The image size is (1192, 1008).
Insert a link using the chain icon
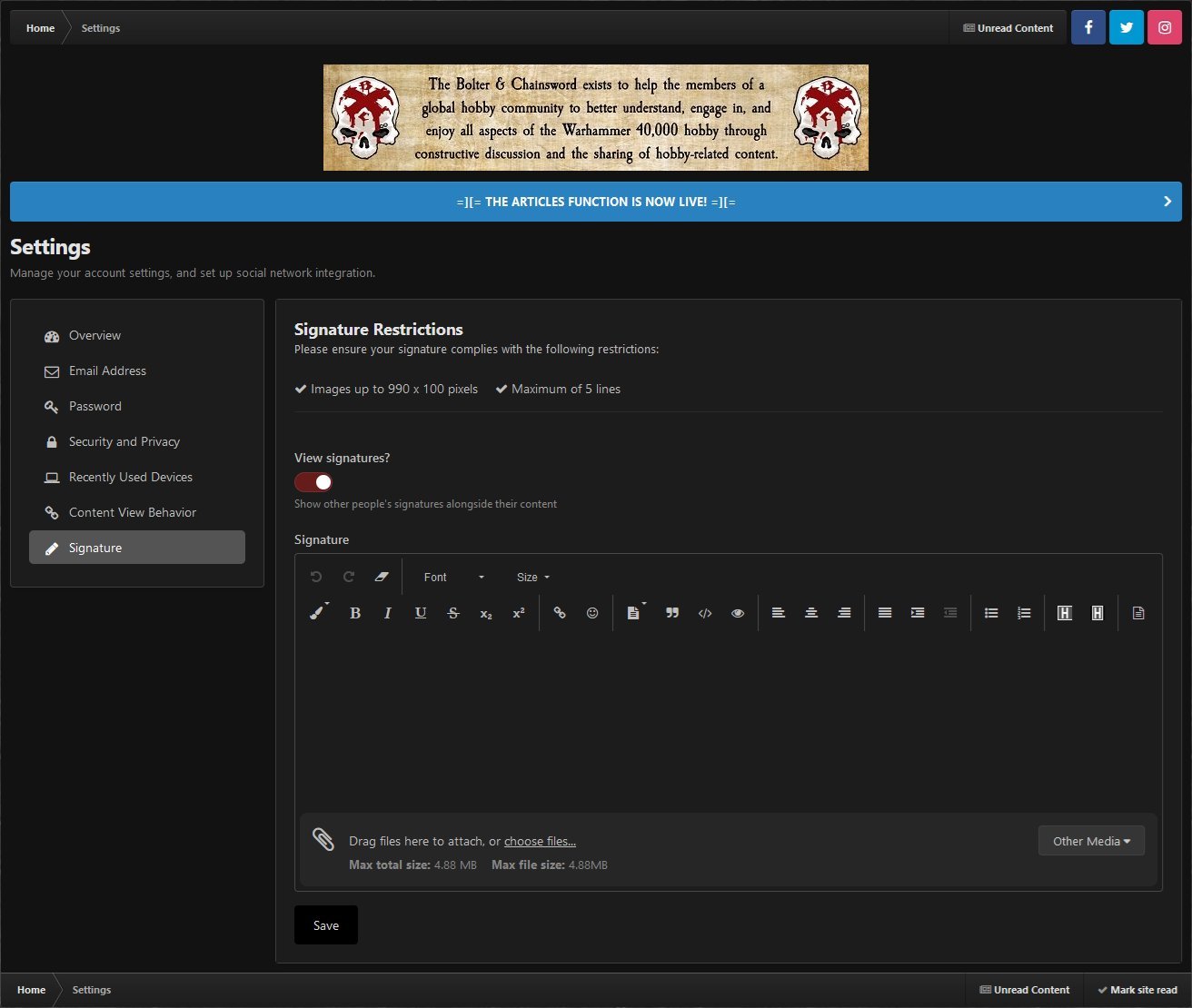(x=560, y=613)
